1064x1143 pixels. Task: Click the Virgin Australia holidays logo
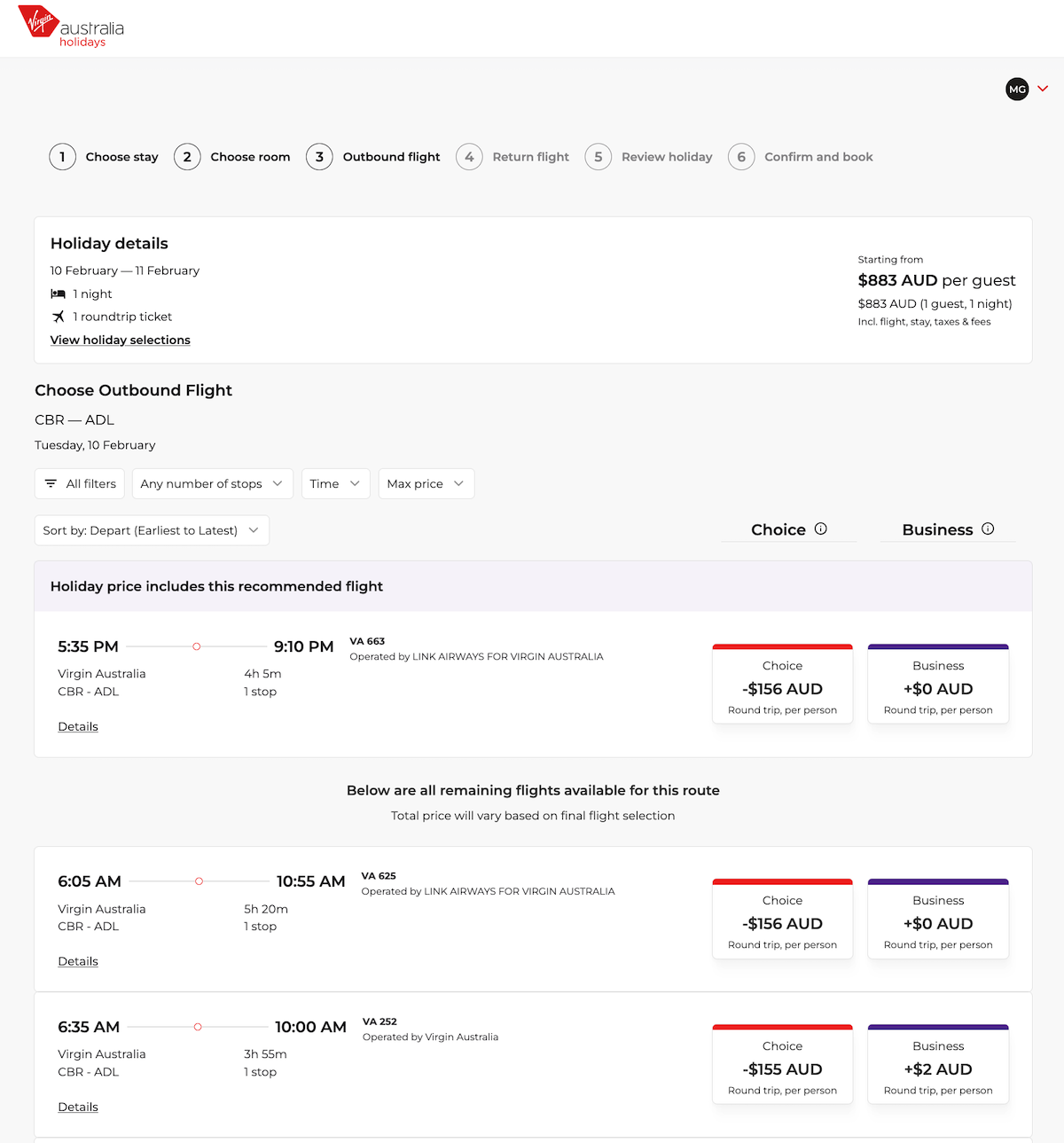[x=66, y=27]
